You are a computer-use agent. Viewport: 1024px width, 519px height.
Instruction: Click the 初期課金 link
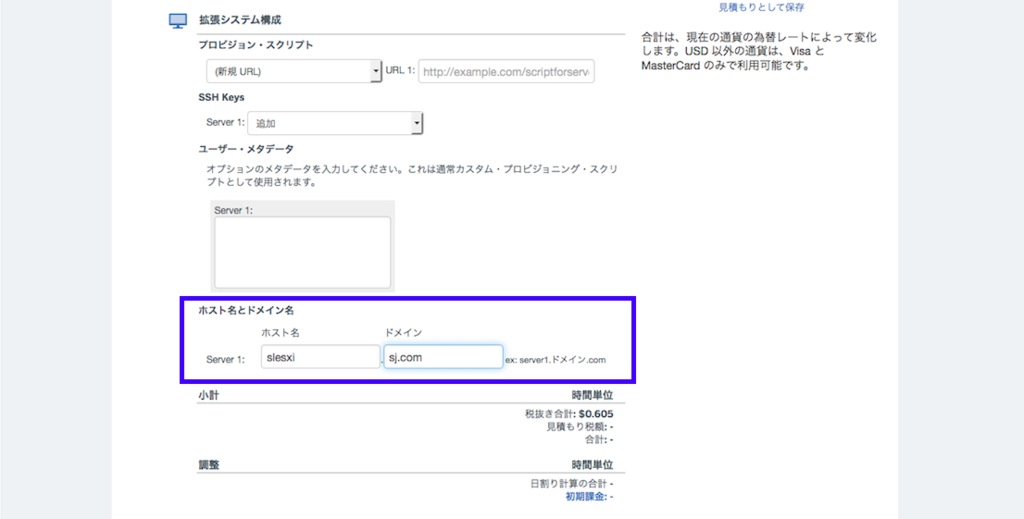[589, 497]
